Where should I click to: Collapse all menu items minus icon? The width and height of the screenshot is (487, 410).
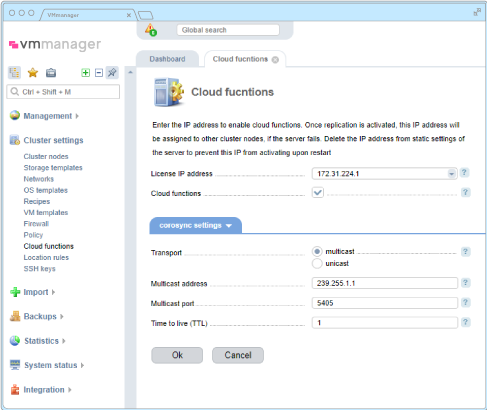tap(99, 72)
